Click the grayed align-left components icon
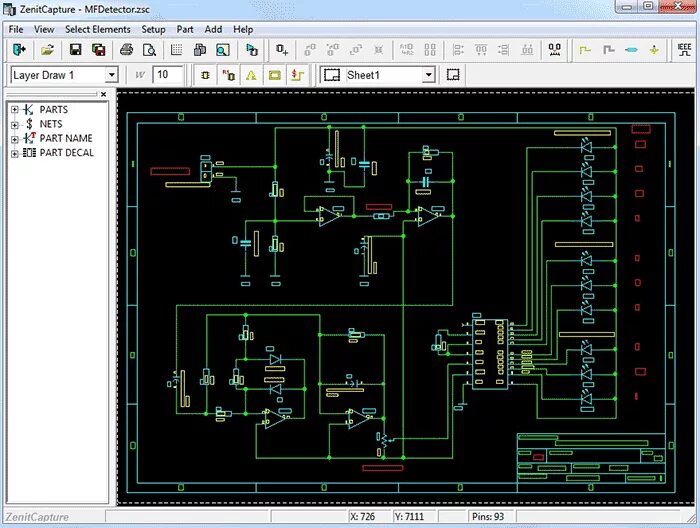Screen dimensions: 700x528 458,50
